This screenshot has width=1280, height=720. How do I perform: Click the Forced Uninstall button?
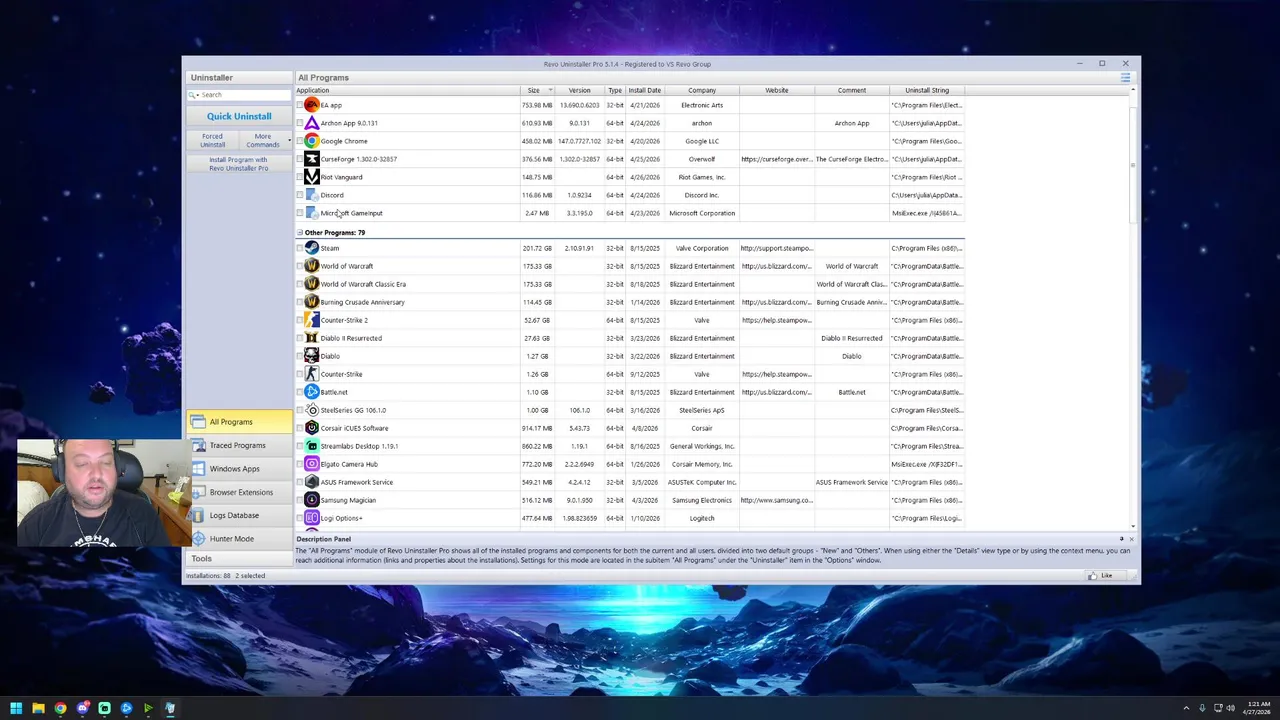tap(212, 140)
